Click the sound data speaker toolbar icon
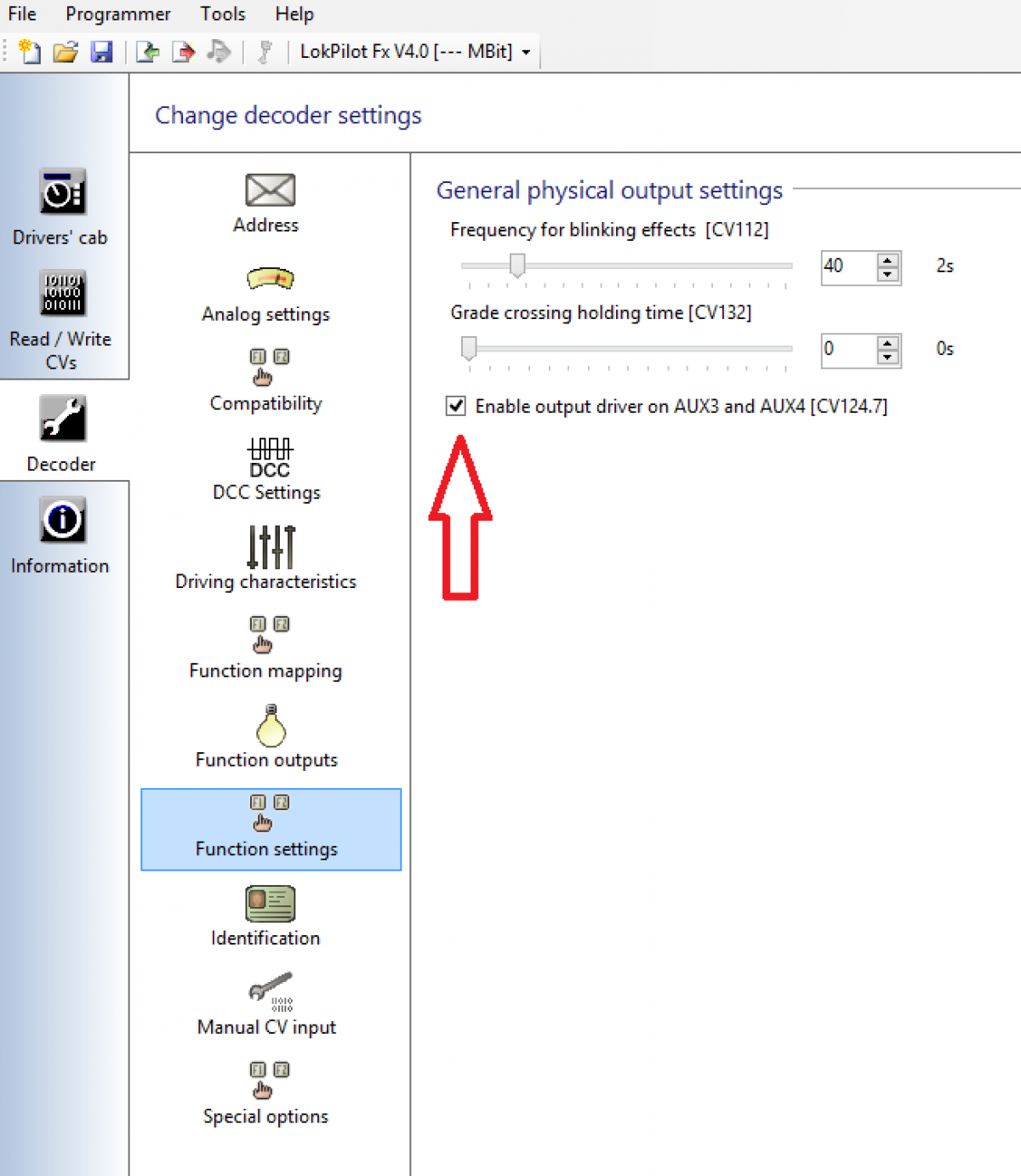This screenshot has height=1176, width=1021. coord(219,52)
